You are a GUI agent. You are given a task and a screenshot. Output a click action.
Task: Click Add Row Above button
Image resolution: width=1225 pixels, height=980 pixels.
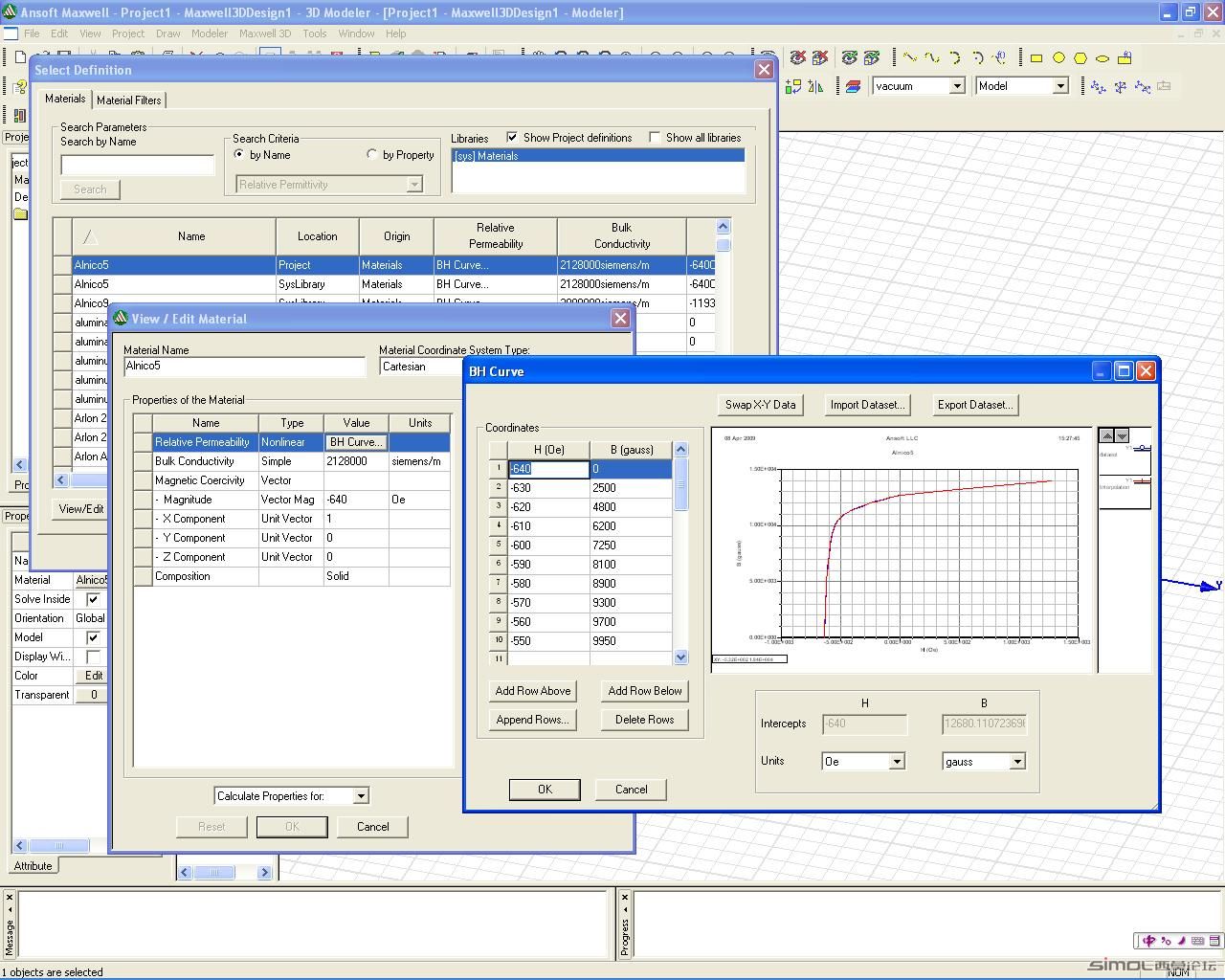(x=533, y=691)
